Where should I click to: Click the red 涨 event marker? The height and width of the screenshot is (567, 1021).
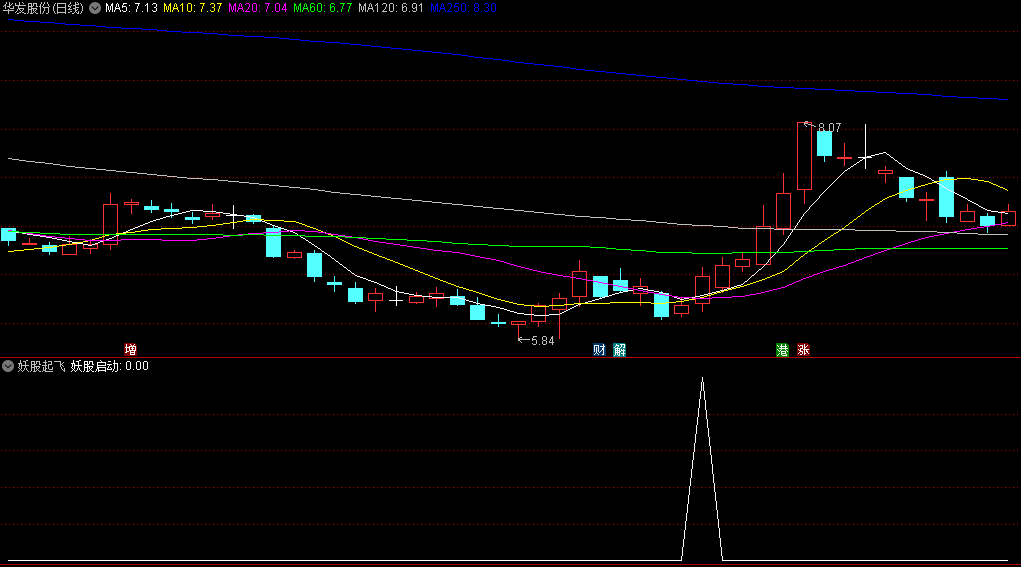point(804,350)
